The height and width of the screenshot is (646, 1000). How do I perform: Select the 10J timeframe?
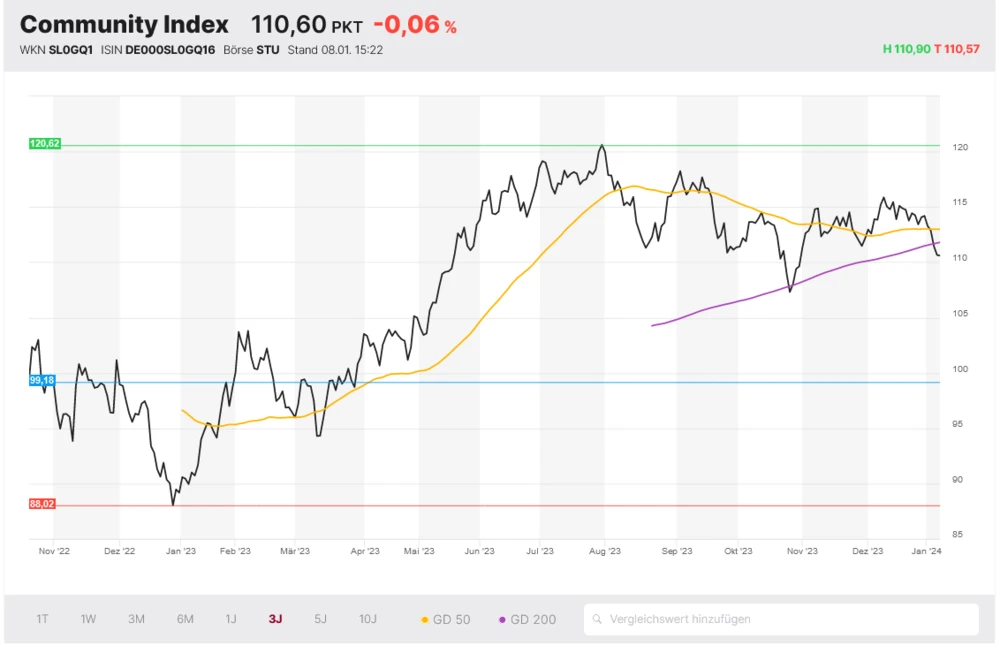[367, 620]
